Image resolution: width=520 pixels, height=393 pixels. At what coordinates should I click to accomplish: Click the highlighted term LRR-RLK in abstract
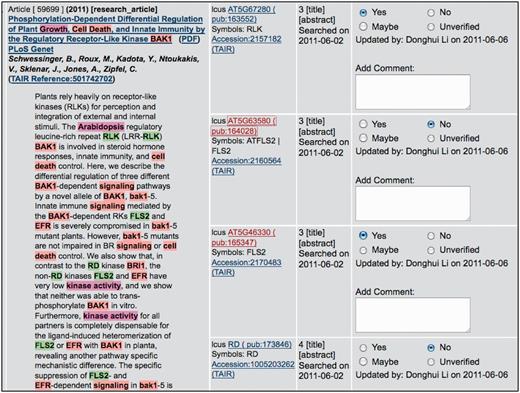click(x=142, y=137)
